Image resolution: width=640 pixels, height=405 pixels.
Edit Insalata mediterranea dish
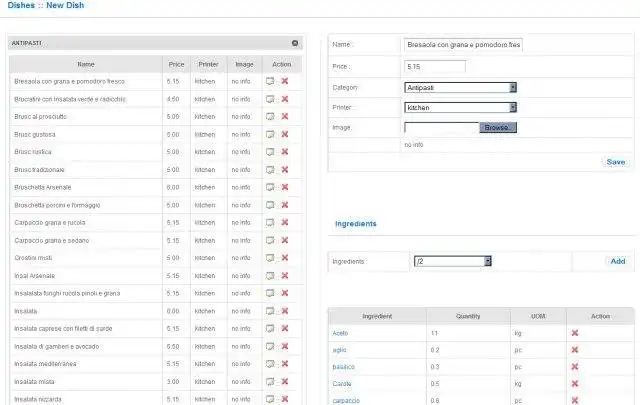(270, 364)
